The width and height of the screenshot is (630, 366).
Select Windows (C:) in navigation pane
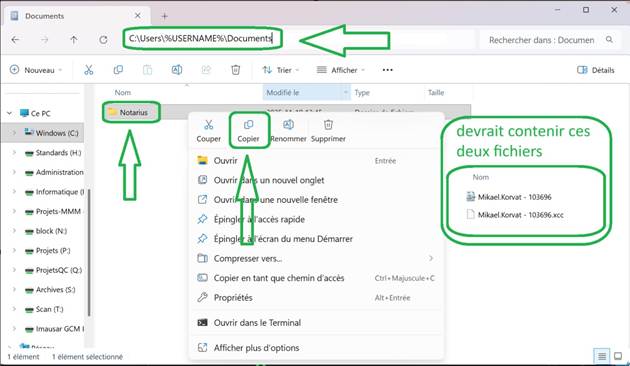(57, 133)
